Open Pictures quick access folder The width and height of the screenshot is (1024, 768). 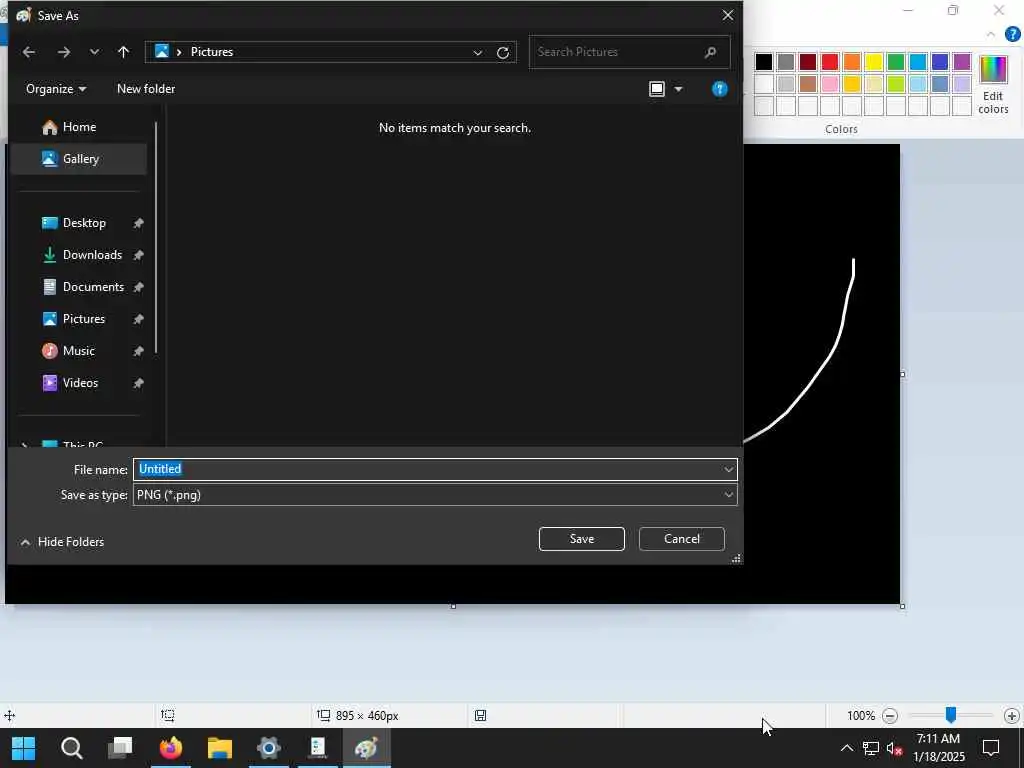[84, 319]
